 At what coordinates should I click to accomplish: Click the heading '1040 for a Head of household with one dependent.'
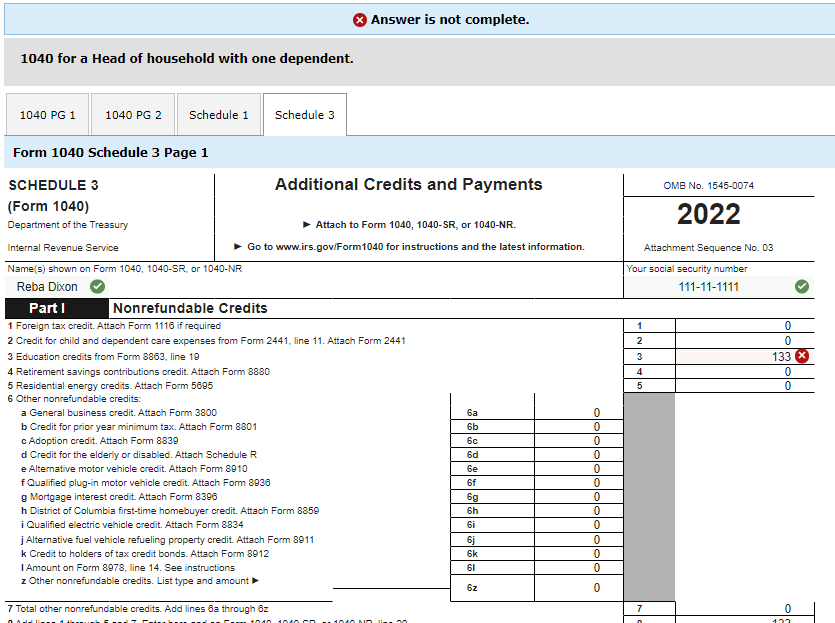click(x=187, y=59)
